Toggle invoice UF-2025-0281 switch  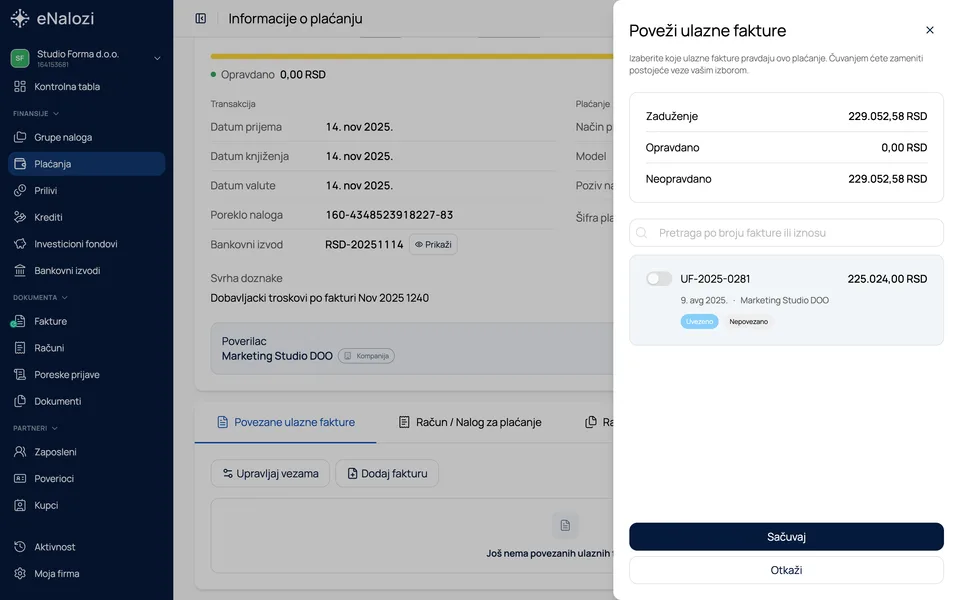[x=659, y=279]
